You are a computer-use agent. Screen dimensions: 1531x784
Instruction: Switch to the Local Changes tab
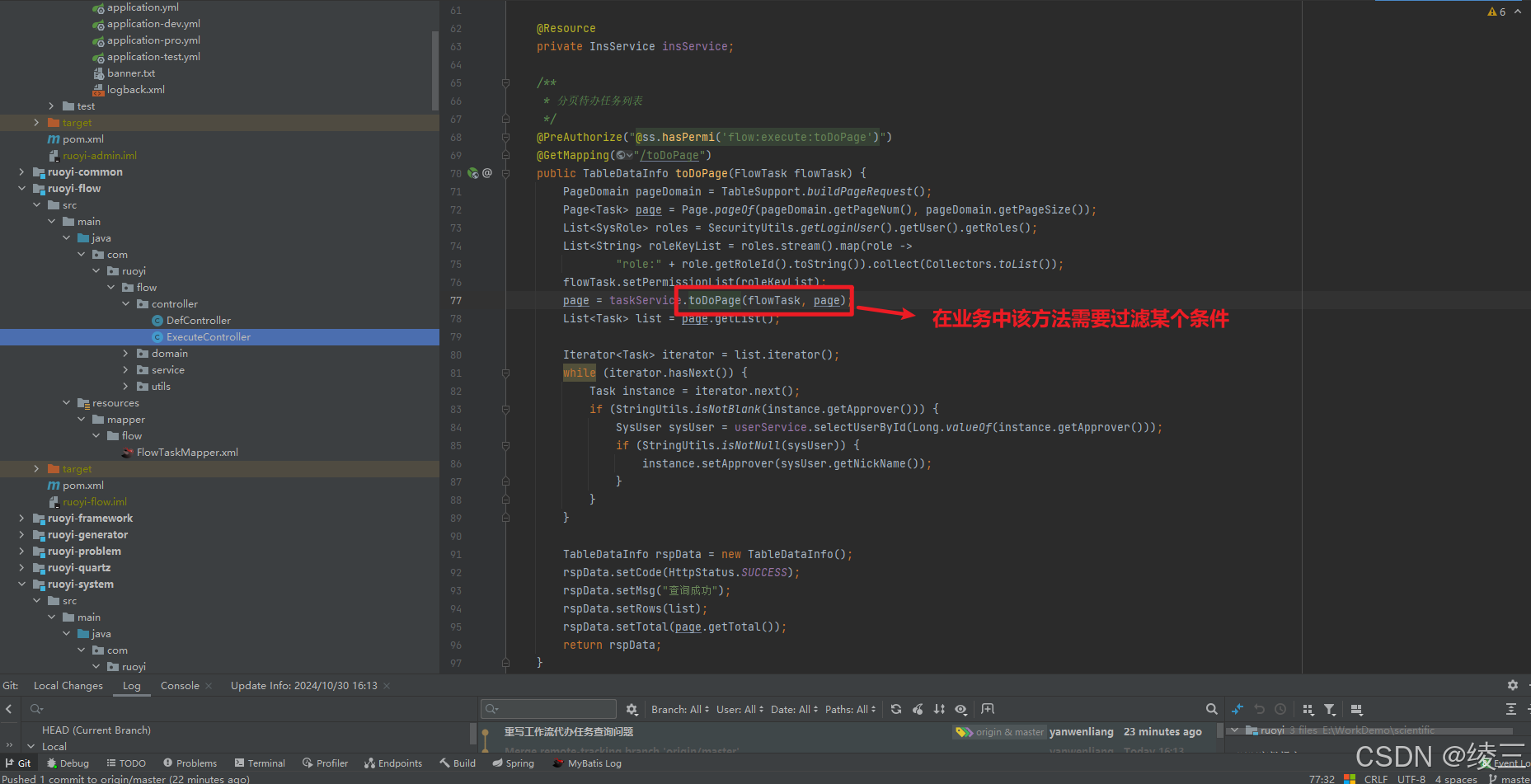tap(68, 685)
